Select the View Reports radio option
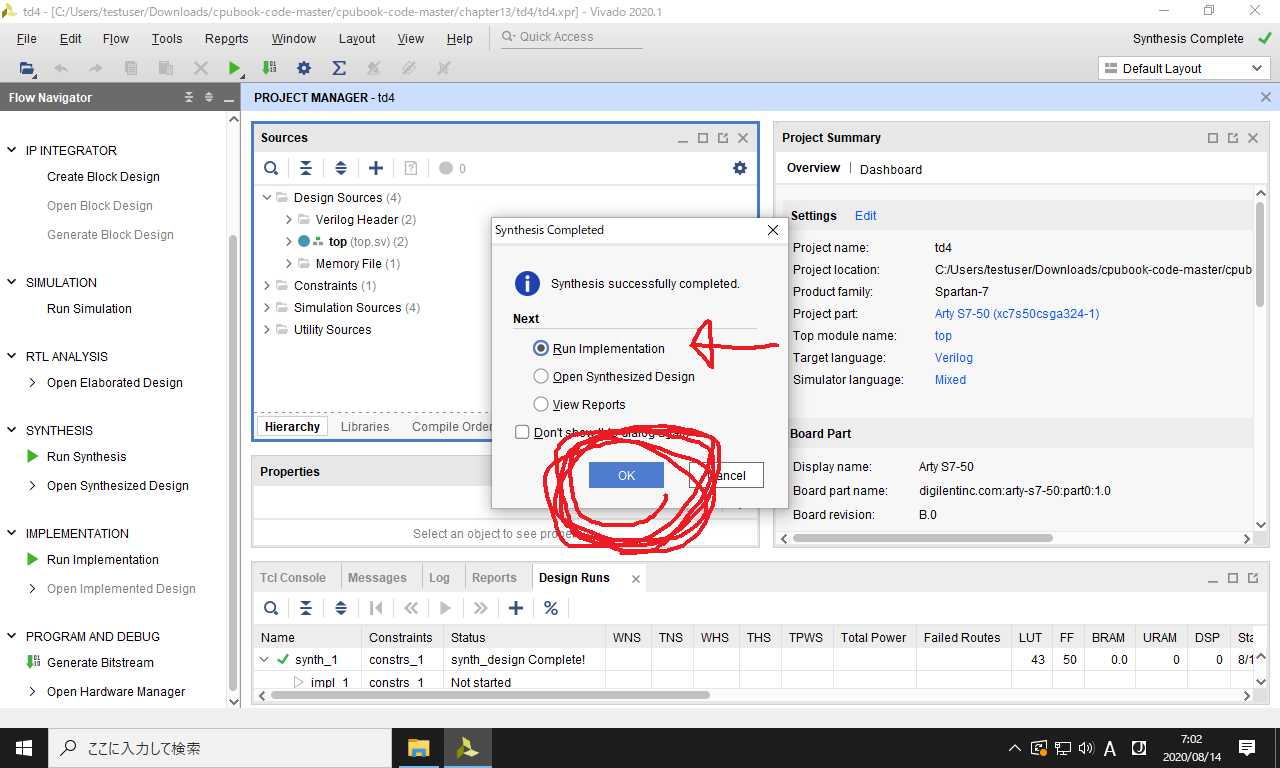Image resolution: width=1280 pixels, height=768 pixels. click(541, 405)
